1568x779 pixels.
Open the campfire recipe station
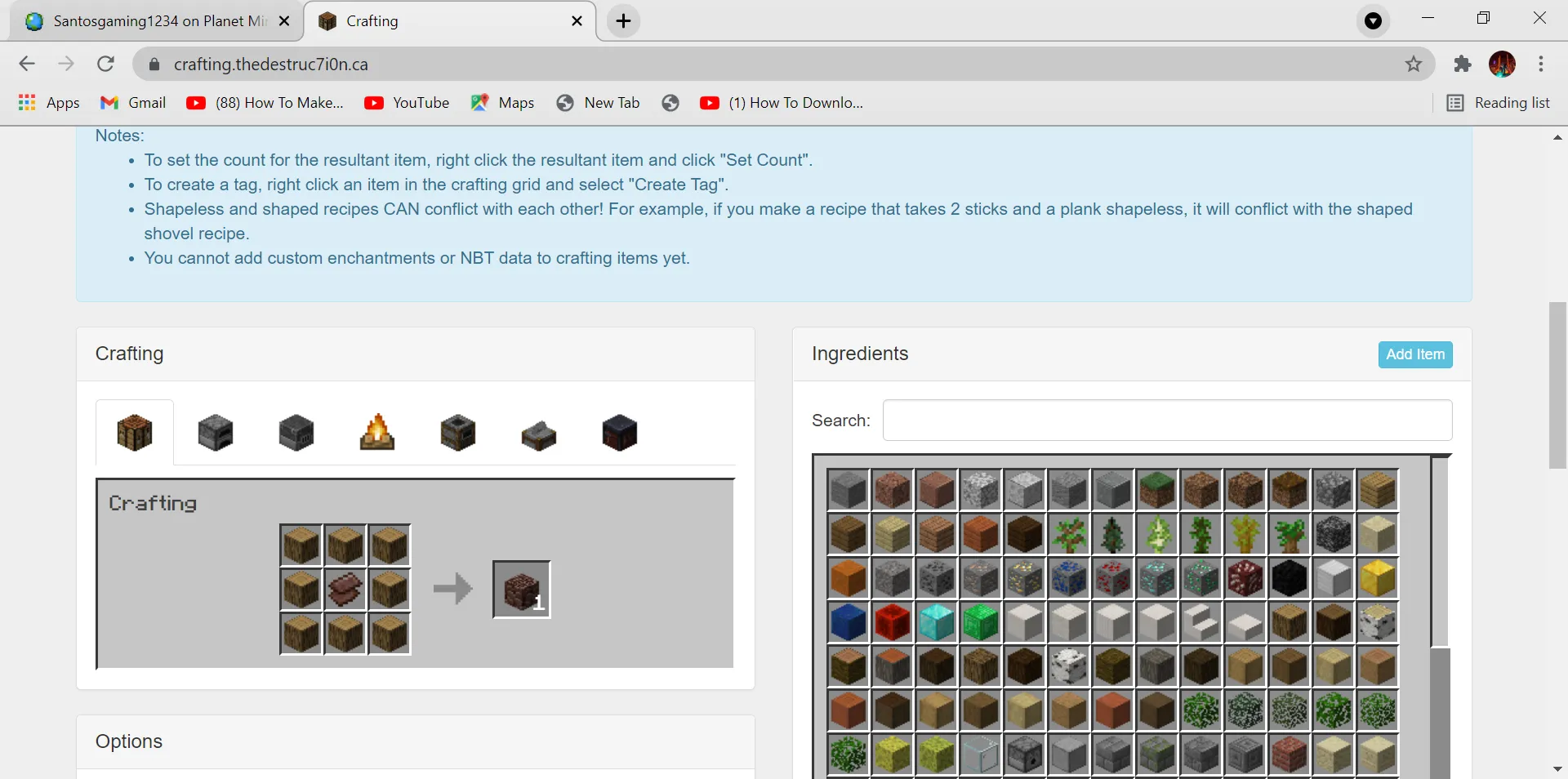[x=376, y=433]
